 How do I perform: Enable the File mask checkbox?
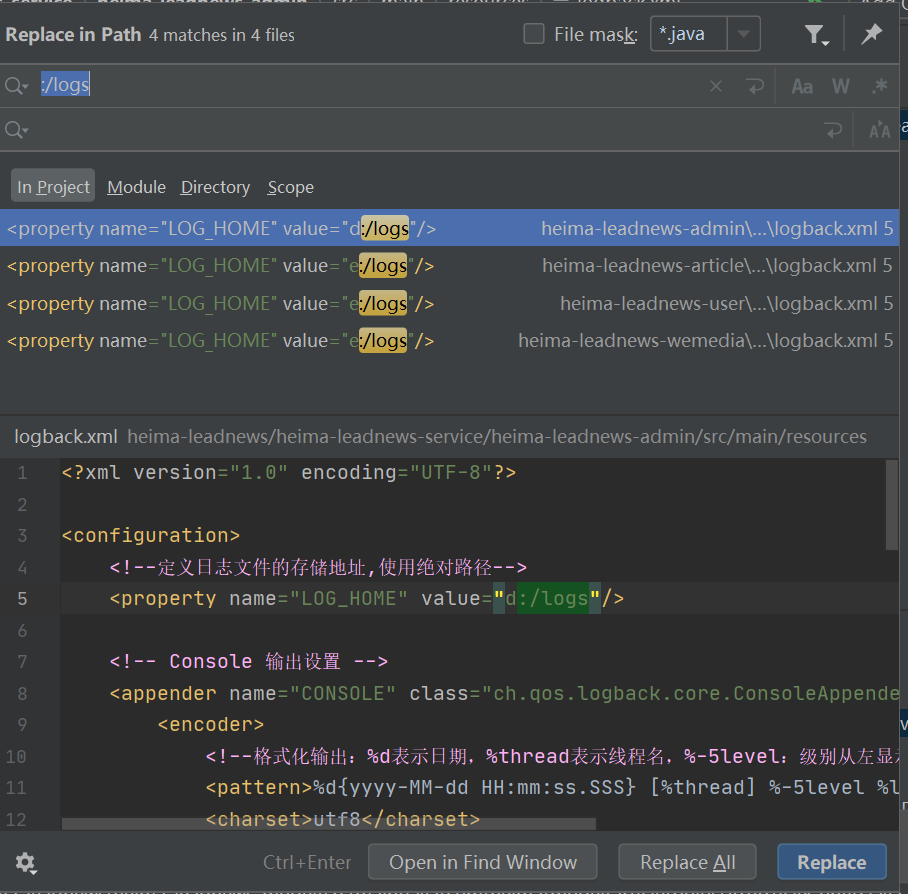click(533, 34)
